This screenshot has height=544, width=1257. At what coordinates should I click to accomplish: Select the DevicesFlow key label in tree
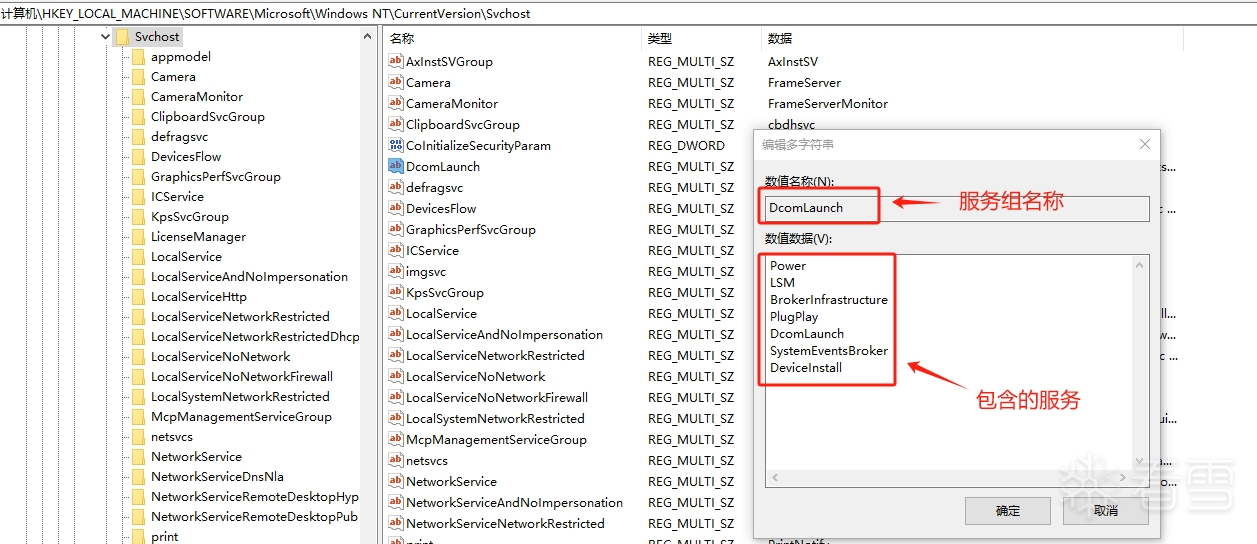coord(186,157)
